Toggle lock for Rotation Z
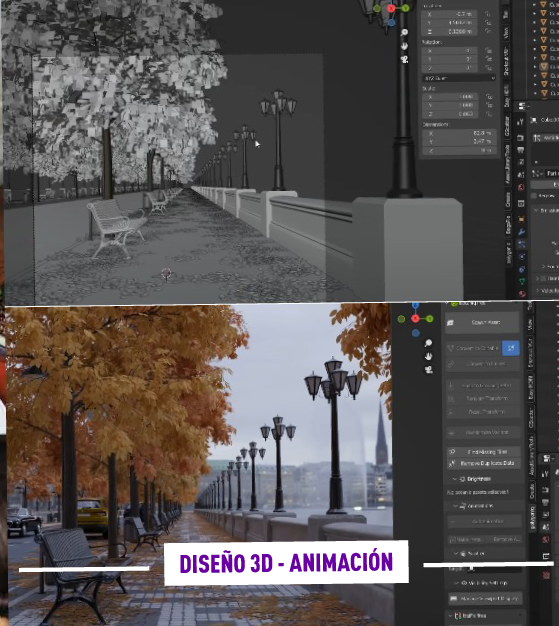 point(488,68)
